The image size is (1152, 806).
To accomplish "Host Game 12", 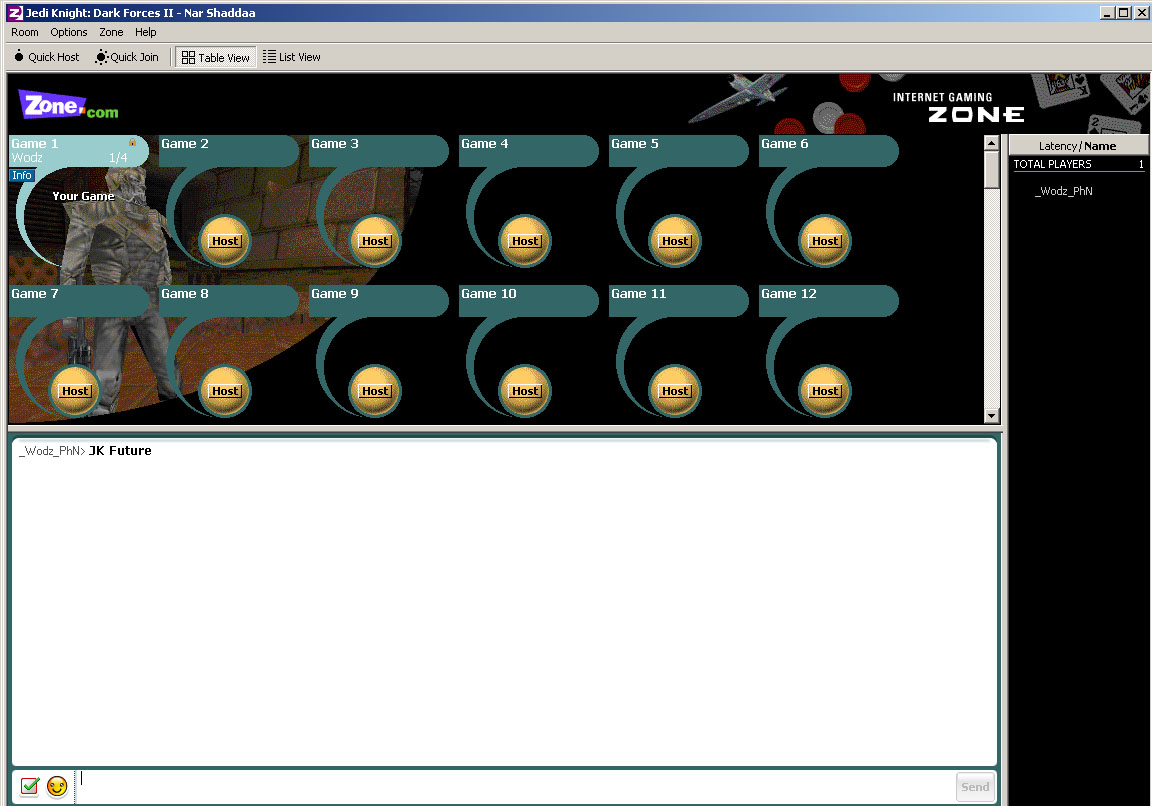I will pyautogui.click(x=824, y=391).
